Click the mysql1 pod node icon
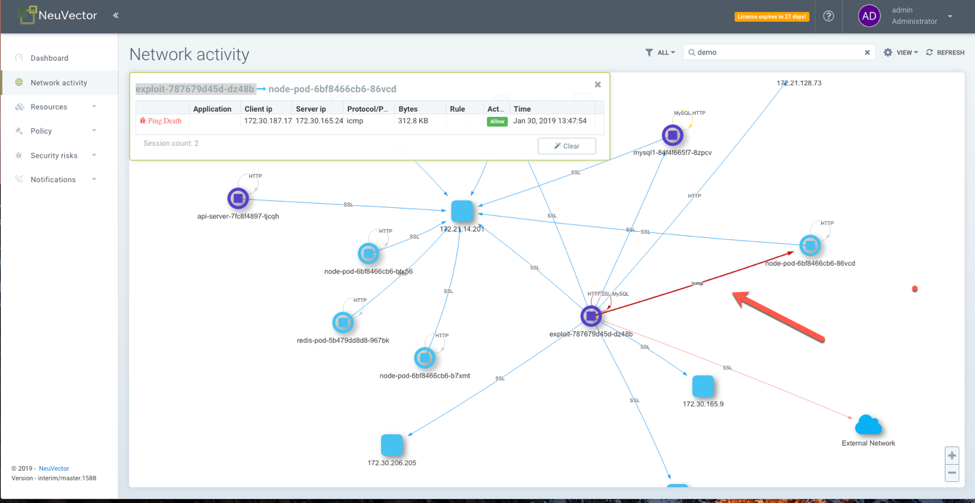Screen dimensions: 975x503 click(x=672, y=134)
